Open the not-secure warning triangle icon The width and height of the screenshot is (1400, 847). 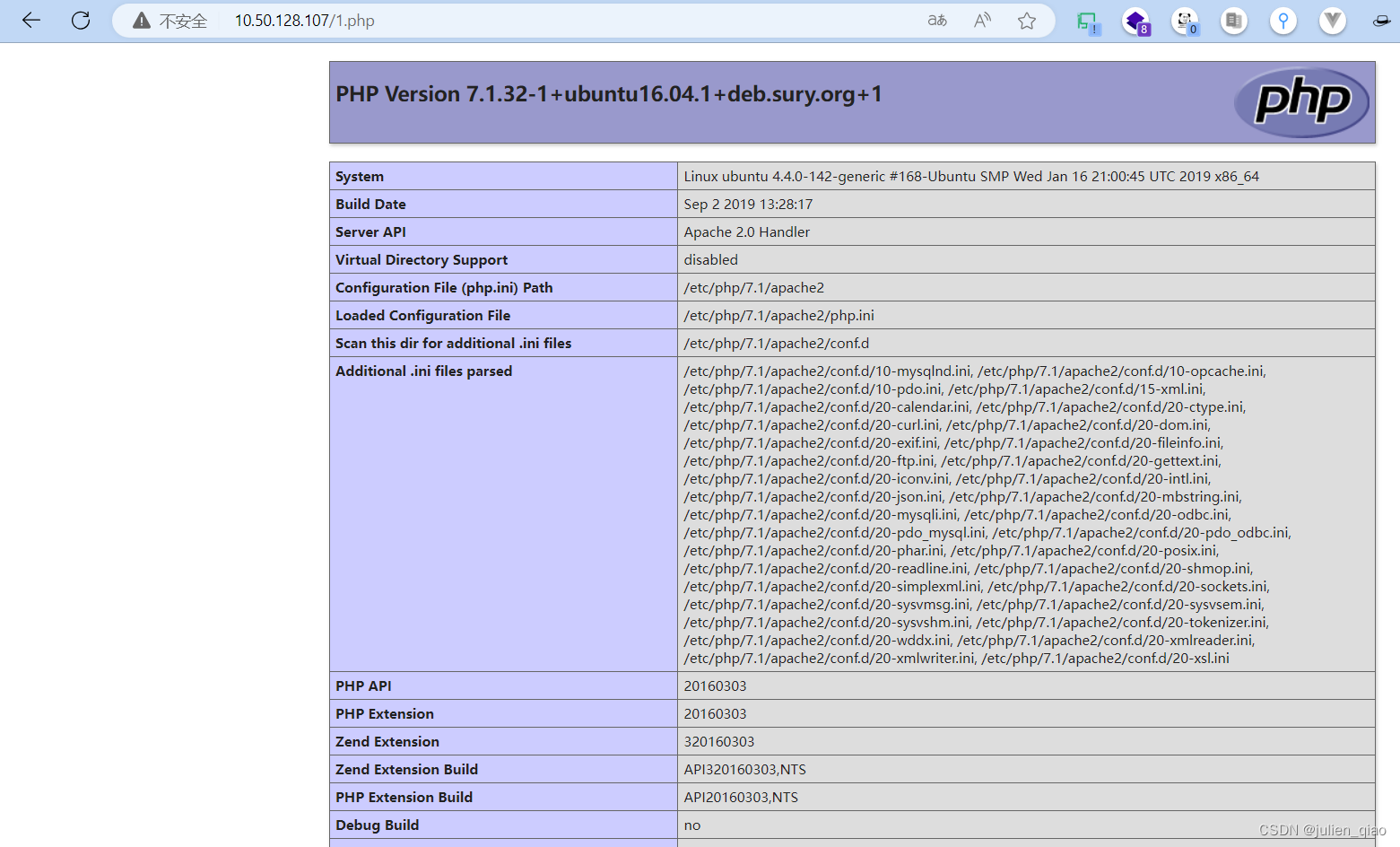142,21
